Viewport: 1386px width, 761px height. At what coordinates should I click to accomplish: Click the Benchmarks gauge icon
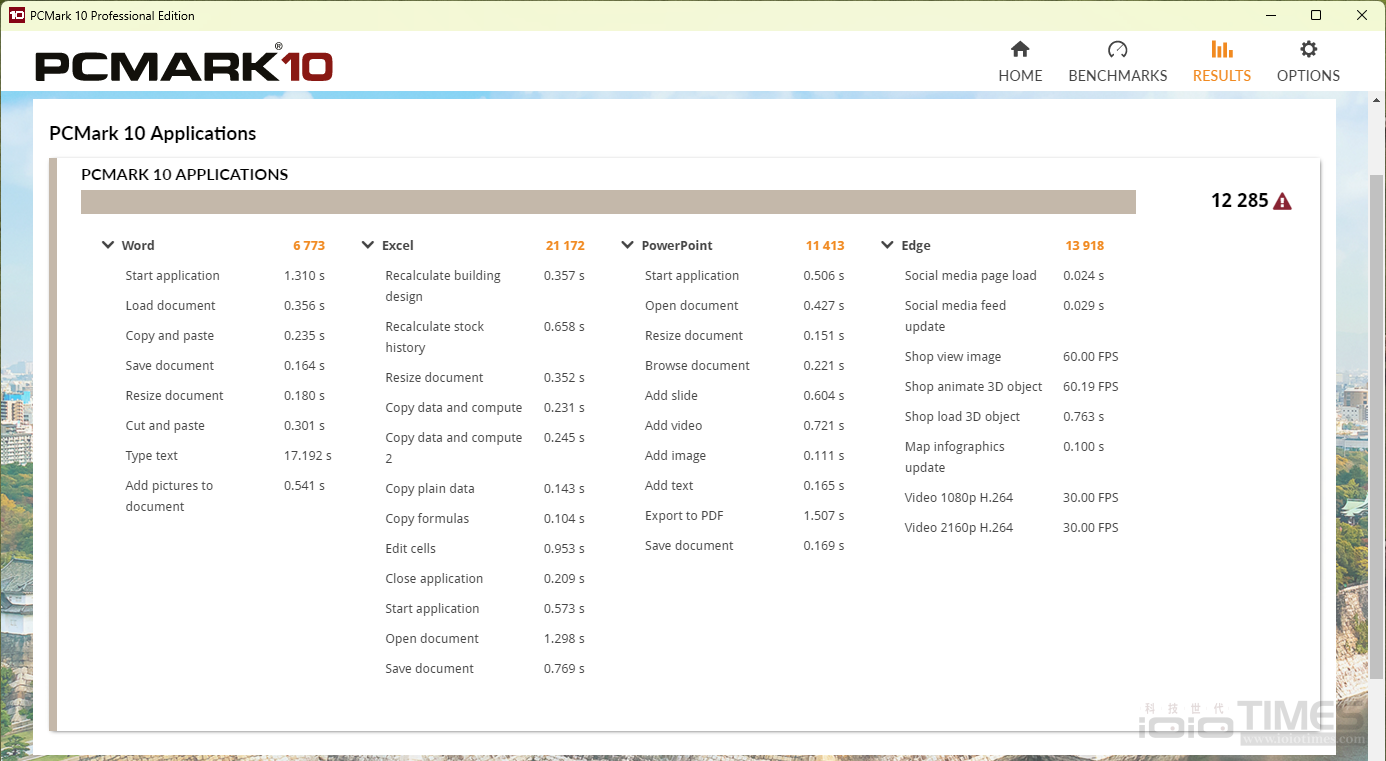[1118, 49]
